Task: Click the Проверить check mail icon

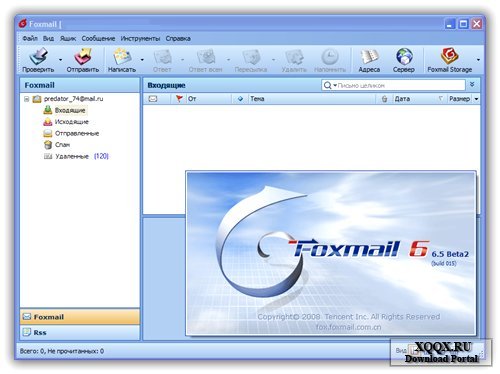Action: tap(38, 56)
